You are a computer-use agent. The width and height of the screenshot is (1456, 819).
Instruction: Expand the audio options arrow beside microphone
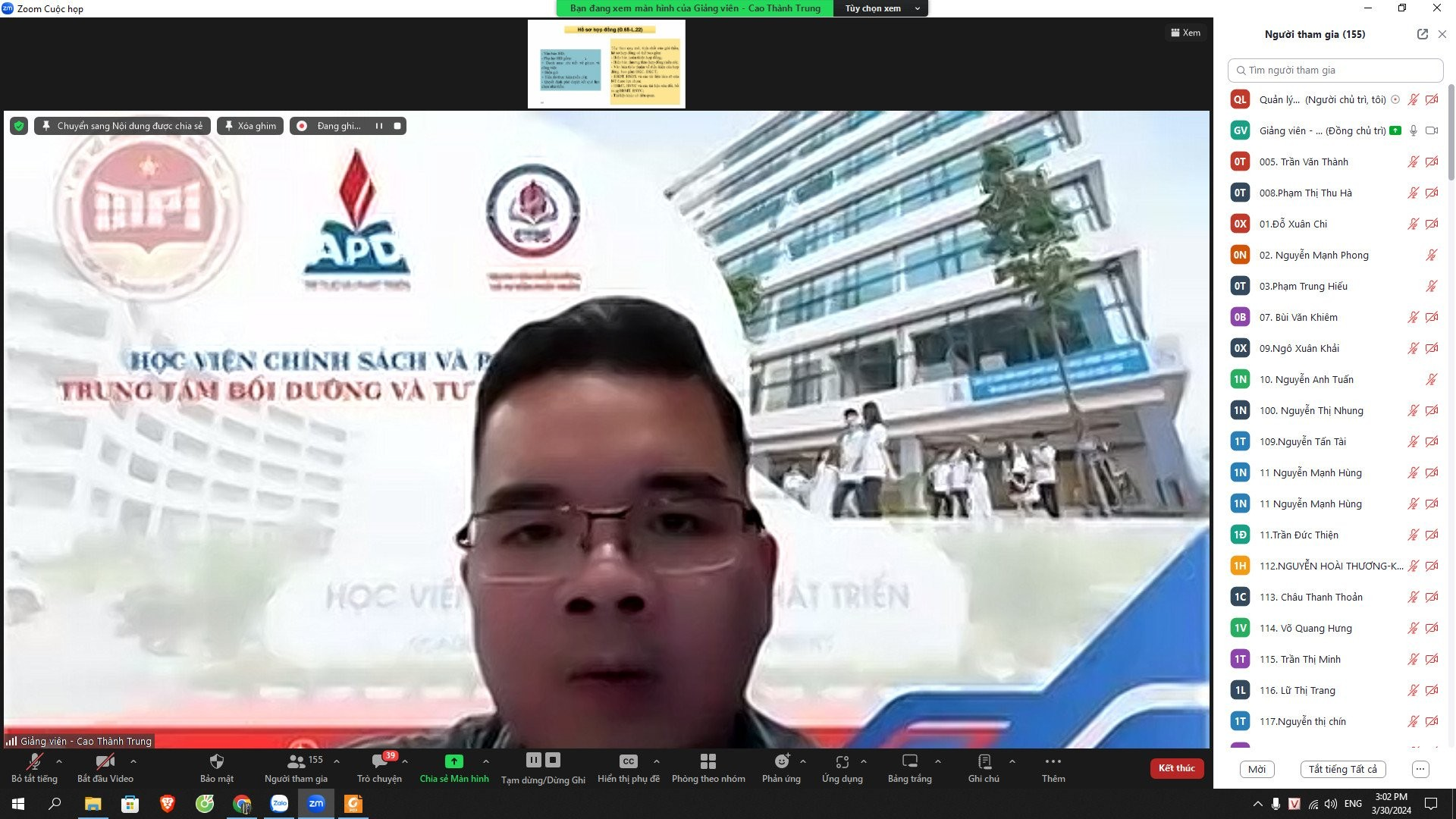click(59, 761)
